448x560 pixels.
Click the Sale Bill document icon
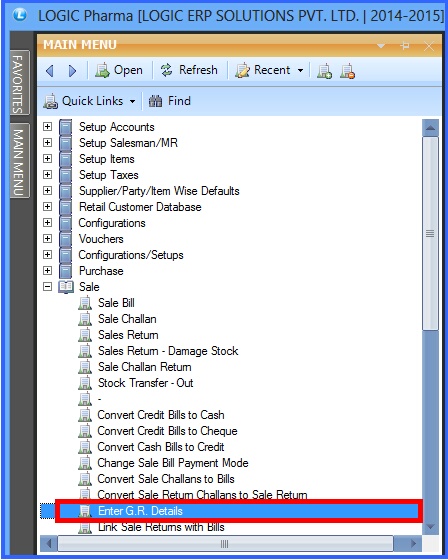click(85, 303)
